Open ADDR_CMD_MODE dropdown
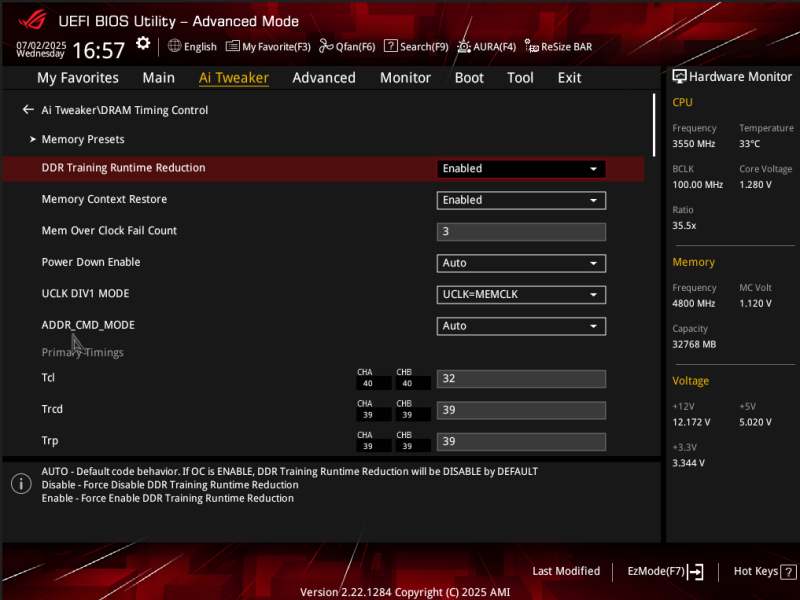The height and width of the screenshot is (600, 800). [521, 327]
